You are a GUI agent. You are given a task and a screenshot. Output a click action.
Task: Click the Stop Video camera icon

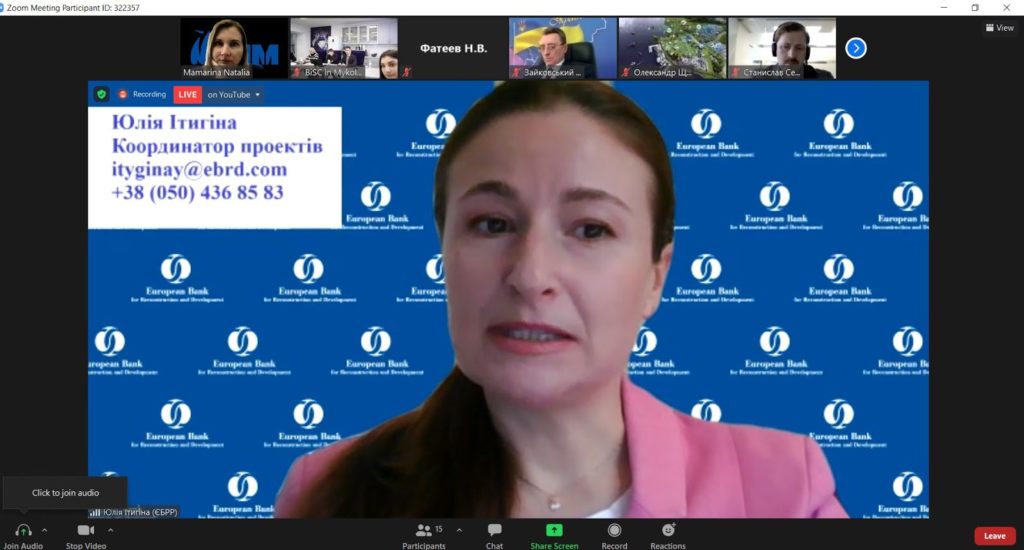point(86,530)
